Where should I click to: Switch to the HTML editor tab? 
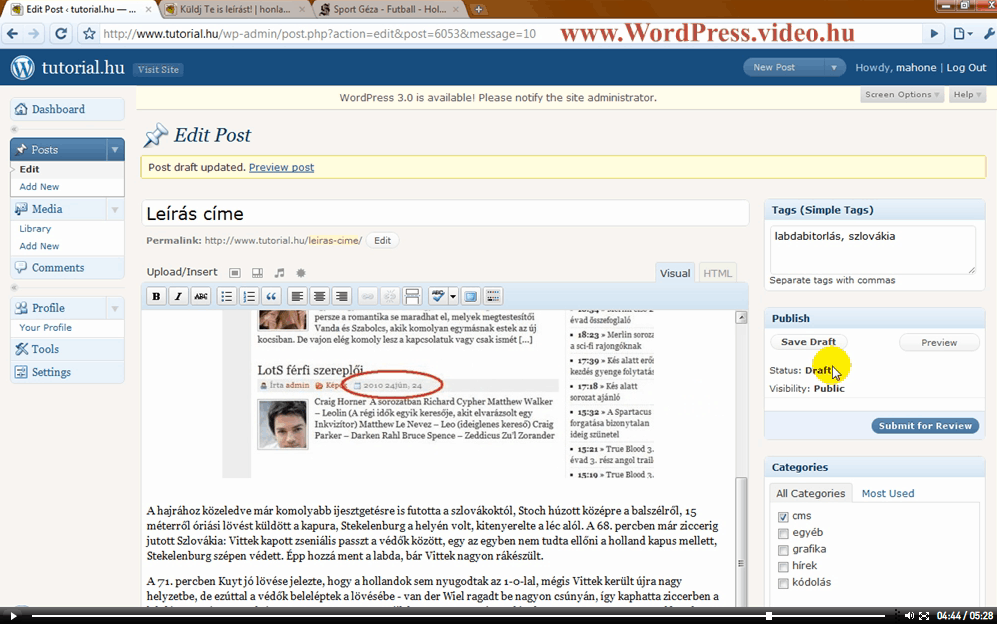coord(716,273)
